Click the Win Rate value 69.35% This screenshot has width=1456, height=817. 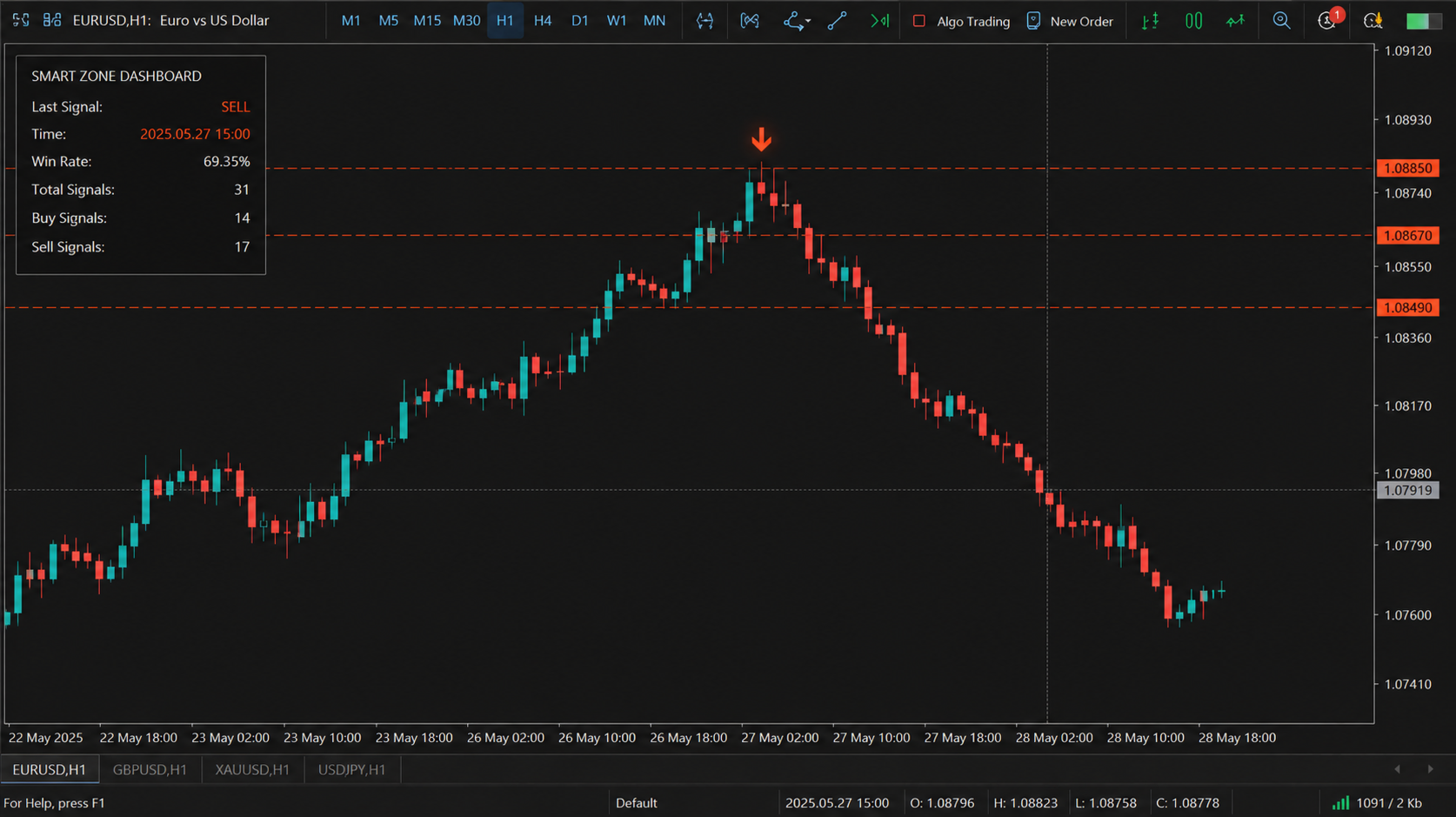(x=226, y=161)
